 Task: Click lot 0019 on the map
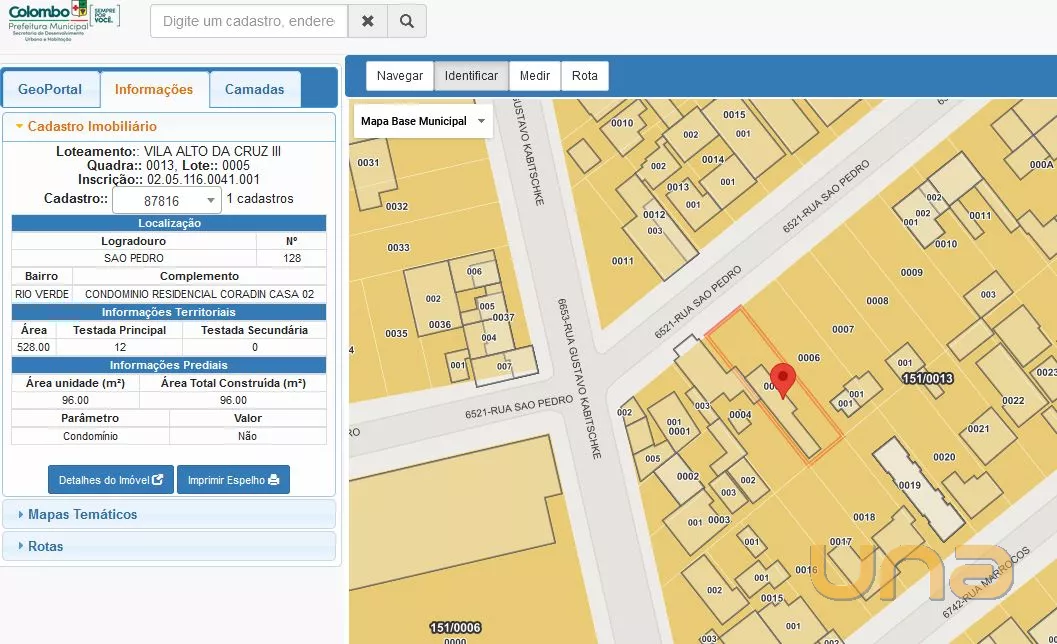pos(909,486)
